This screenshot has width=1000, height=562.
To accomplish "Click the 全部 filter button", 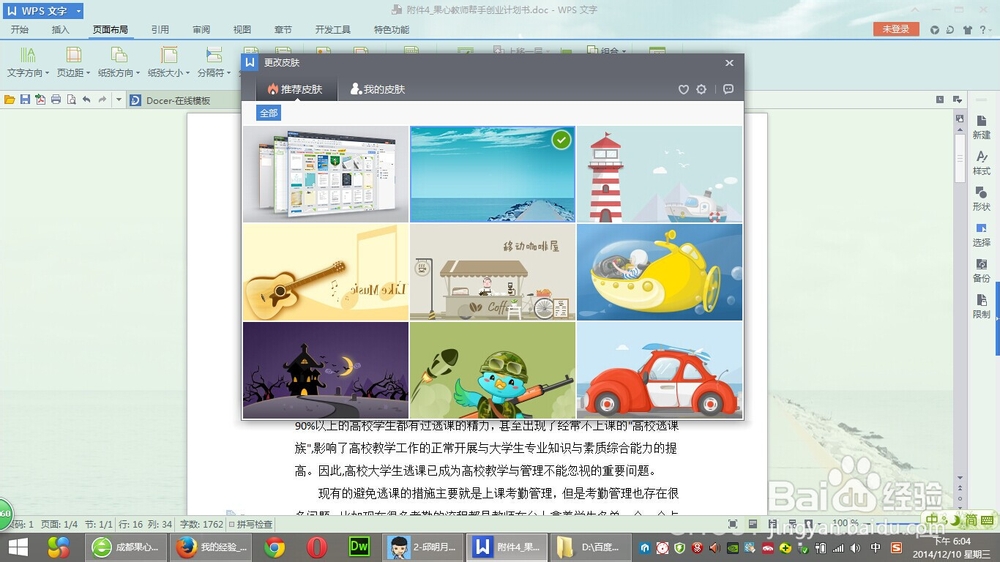I will 268,113.
